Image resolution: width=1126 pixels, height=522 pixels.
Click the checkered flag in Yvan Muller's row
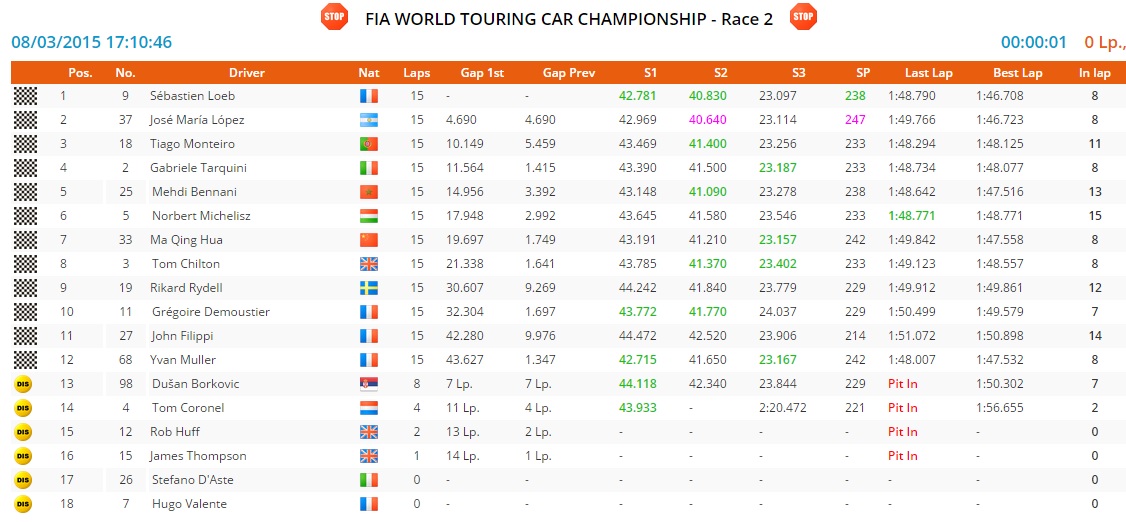[25, 360]
